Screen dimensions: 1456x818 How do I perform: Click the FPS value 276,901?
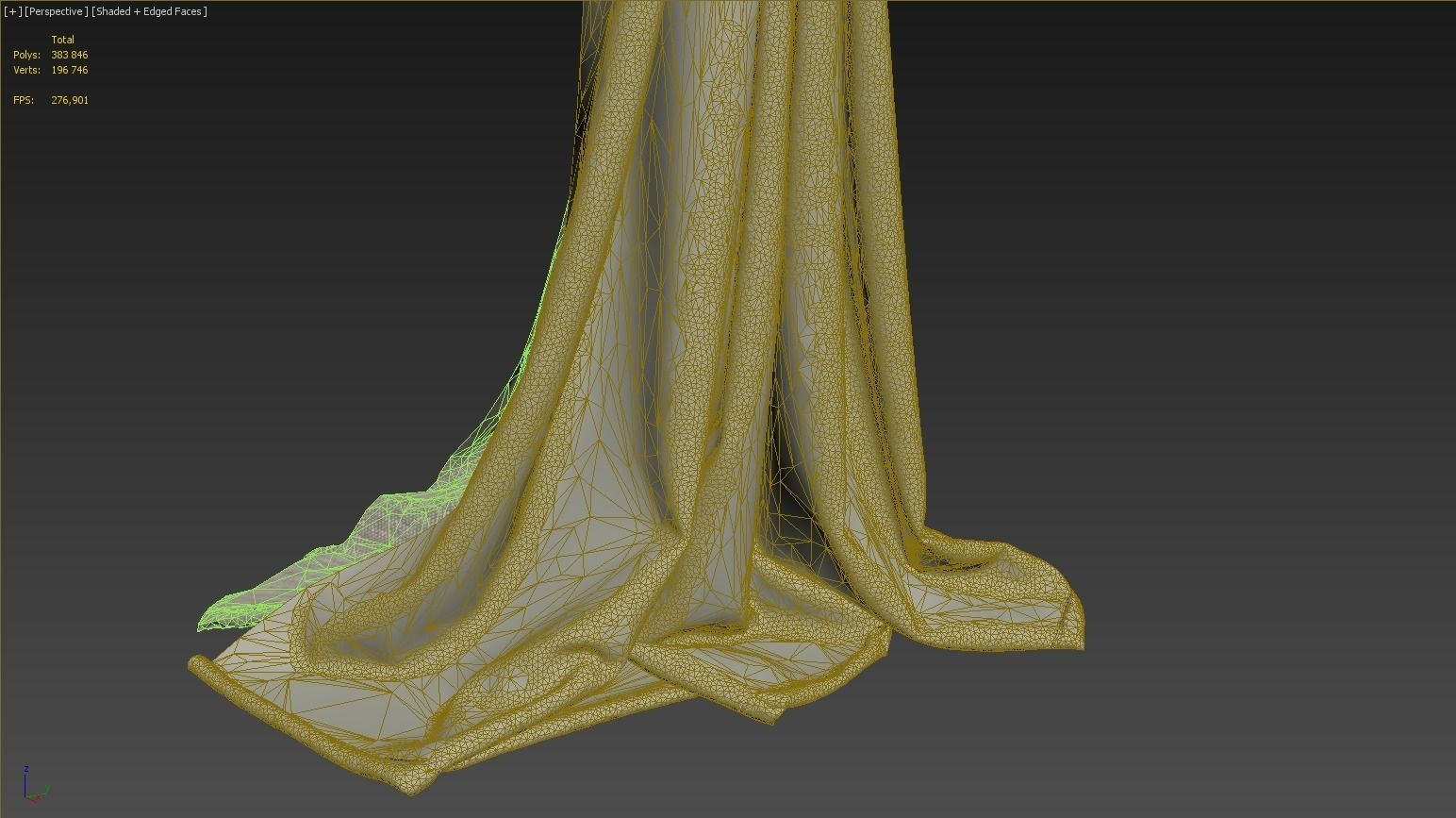(x=70, y=100)
